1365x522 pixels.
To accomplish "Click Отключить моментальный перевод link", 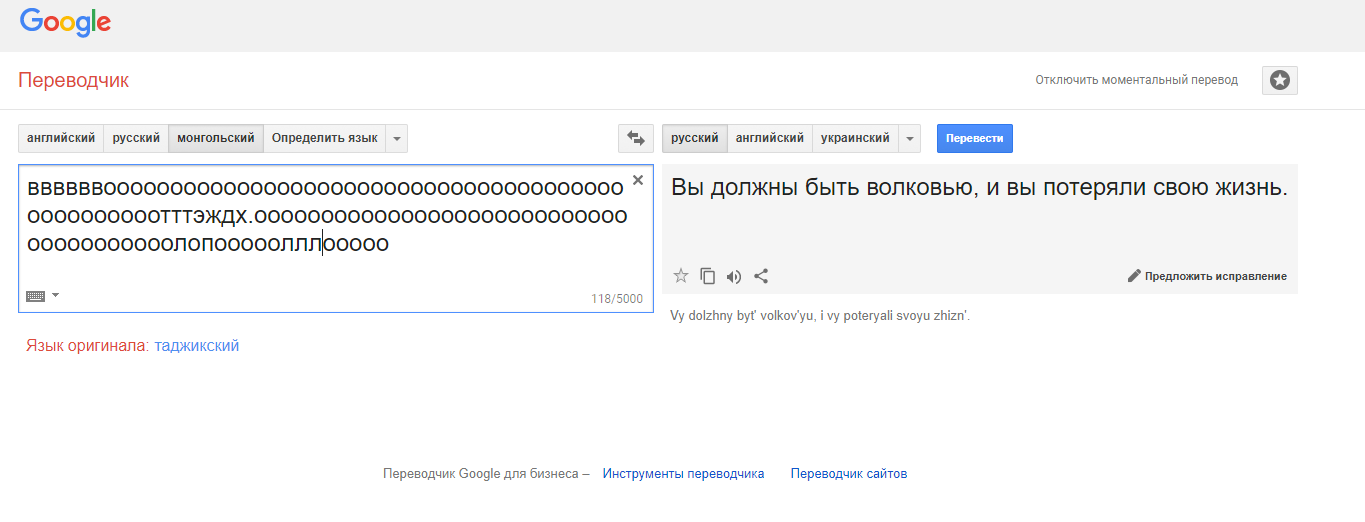I will pyautogui.click(x=1137, y=80).
